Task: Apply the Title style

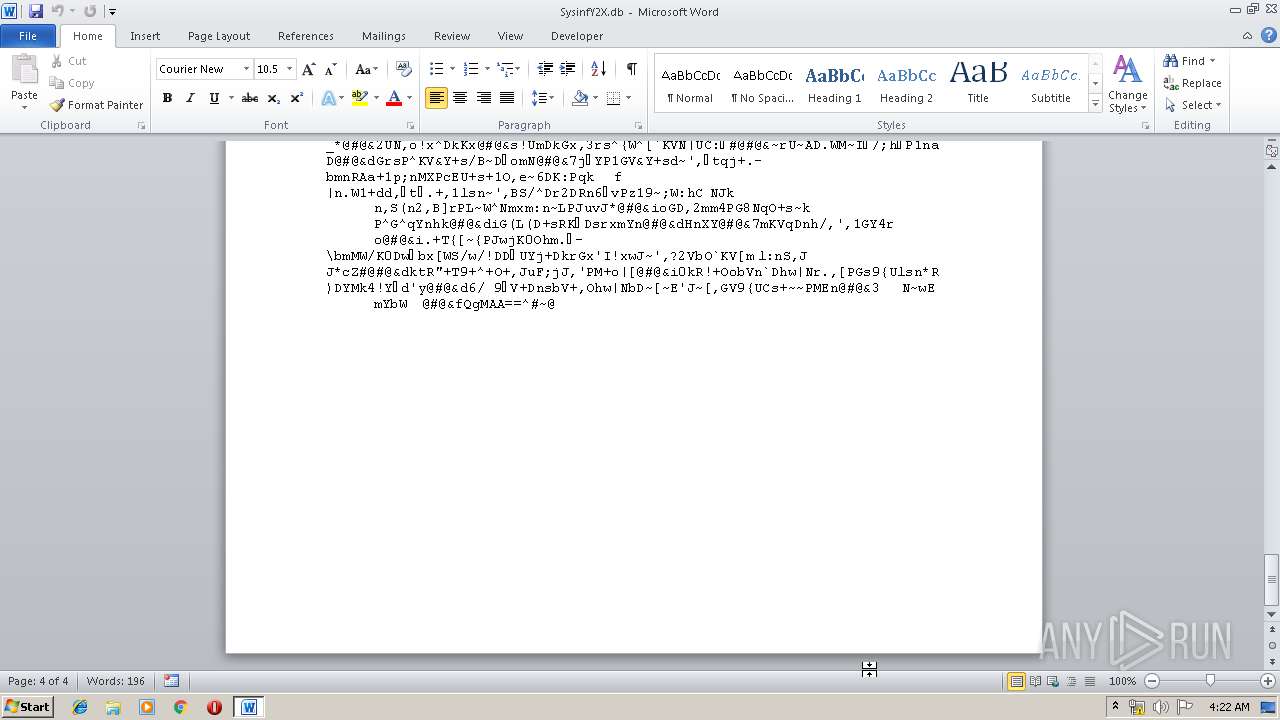Action: coord(978,84)
